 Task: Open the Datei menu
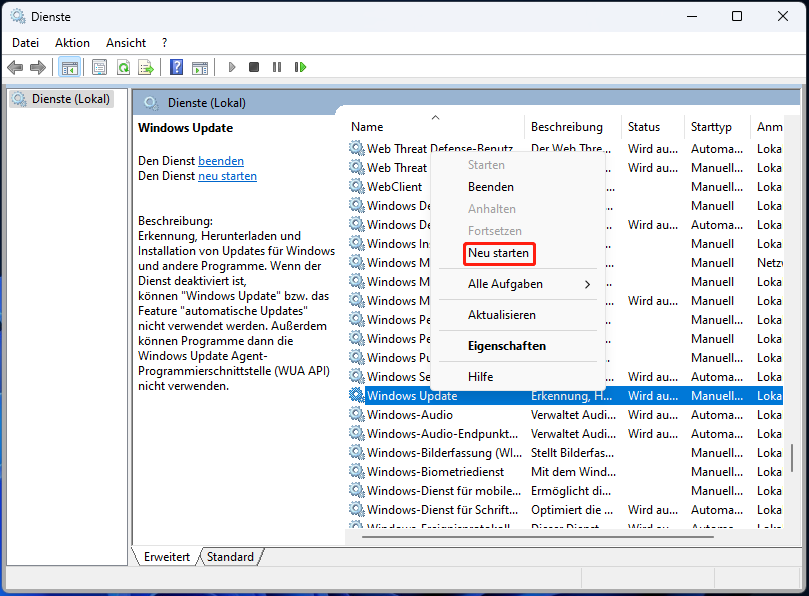[25, 43]
